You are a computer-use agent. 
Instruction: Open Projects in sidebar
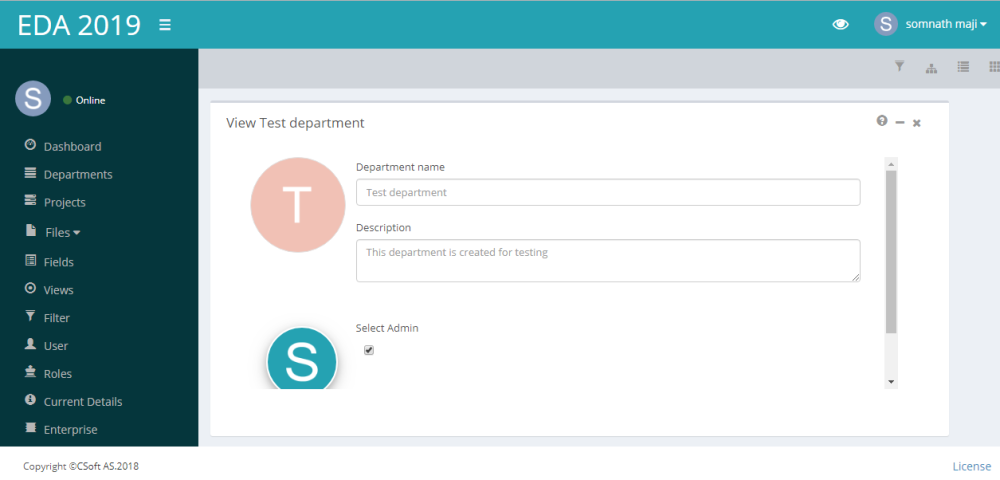[64, 203]
